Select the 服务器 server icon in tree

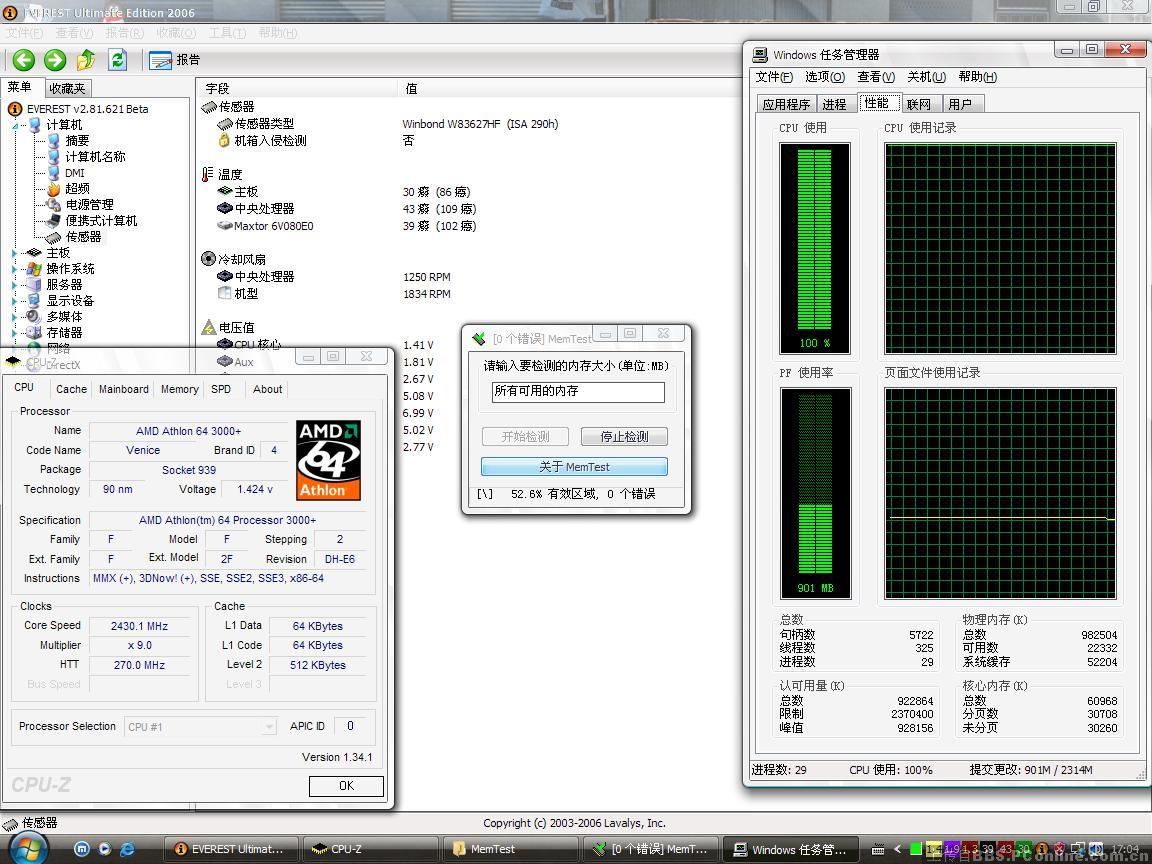tap(34, 285)
